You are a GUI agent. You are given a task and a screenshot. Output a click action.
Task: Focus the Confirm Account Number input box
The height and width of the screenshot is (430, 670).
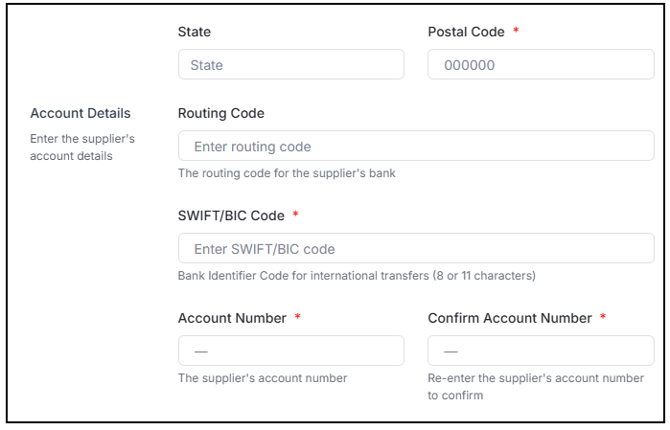tap(540, 351)
